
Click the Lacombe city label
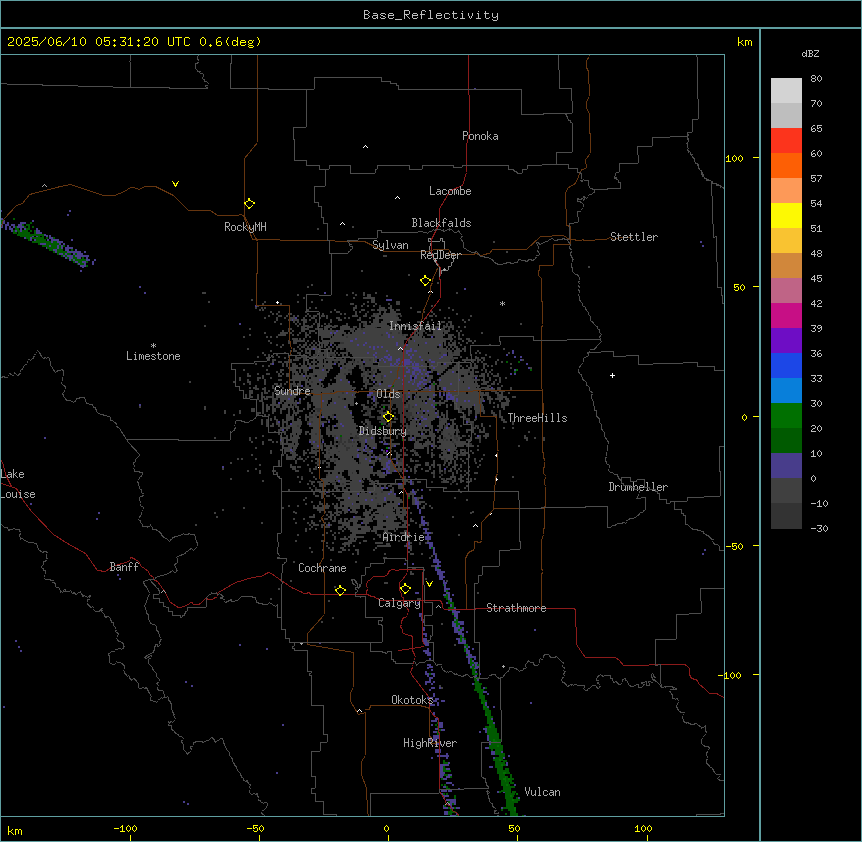tap(450, 191)
